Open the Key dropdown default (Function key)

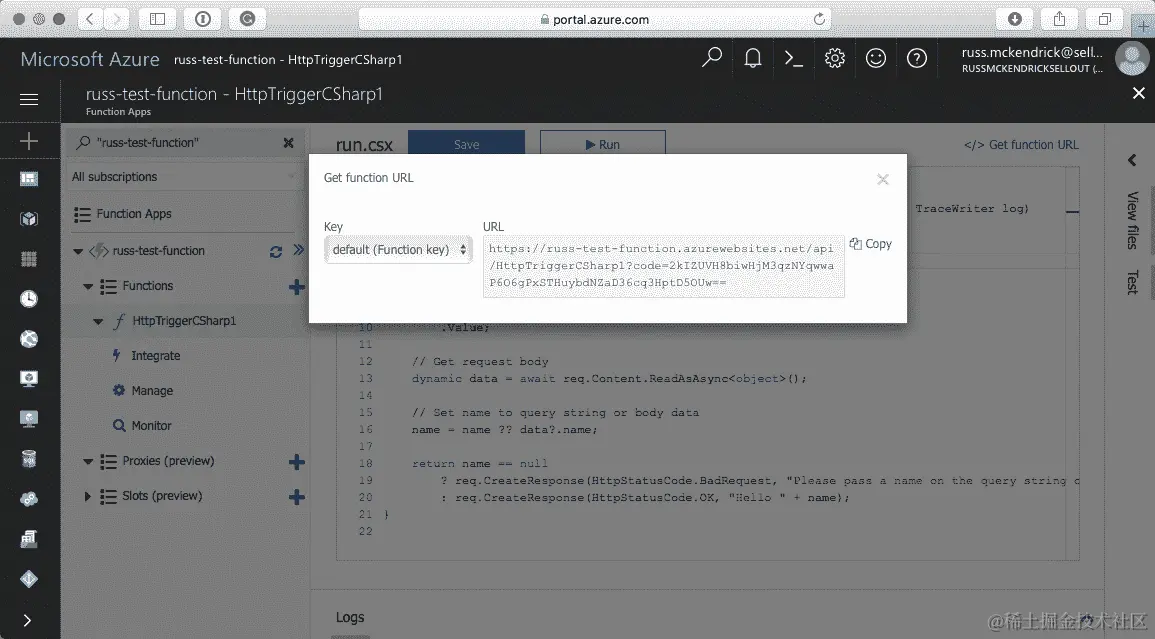pos(398,250)
